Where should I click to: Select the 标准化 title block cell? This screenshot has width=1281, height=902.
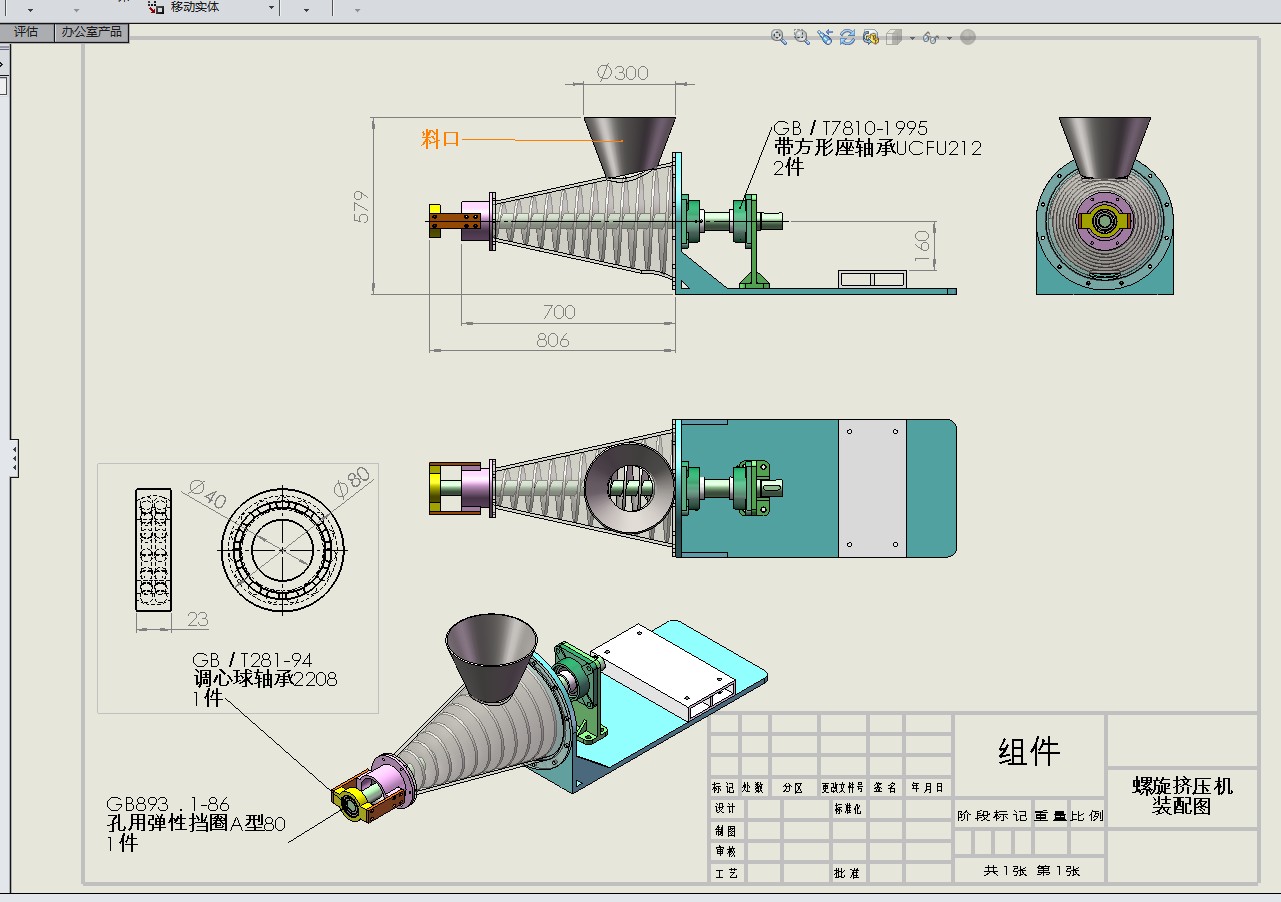(847, 809)
